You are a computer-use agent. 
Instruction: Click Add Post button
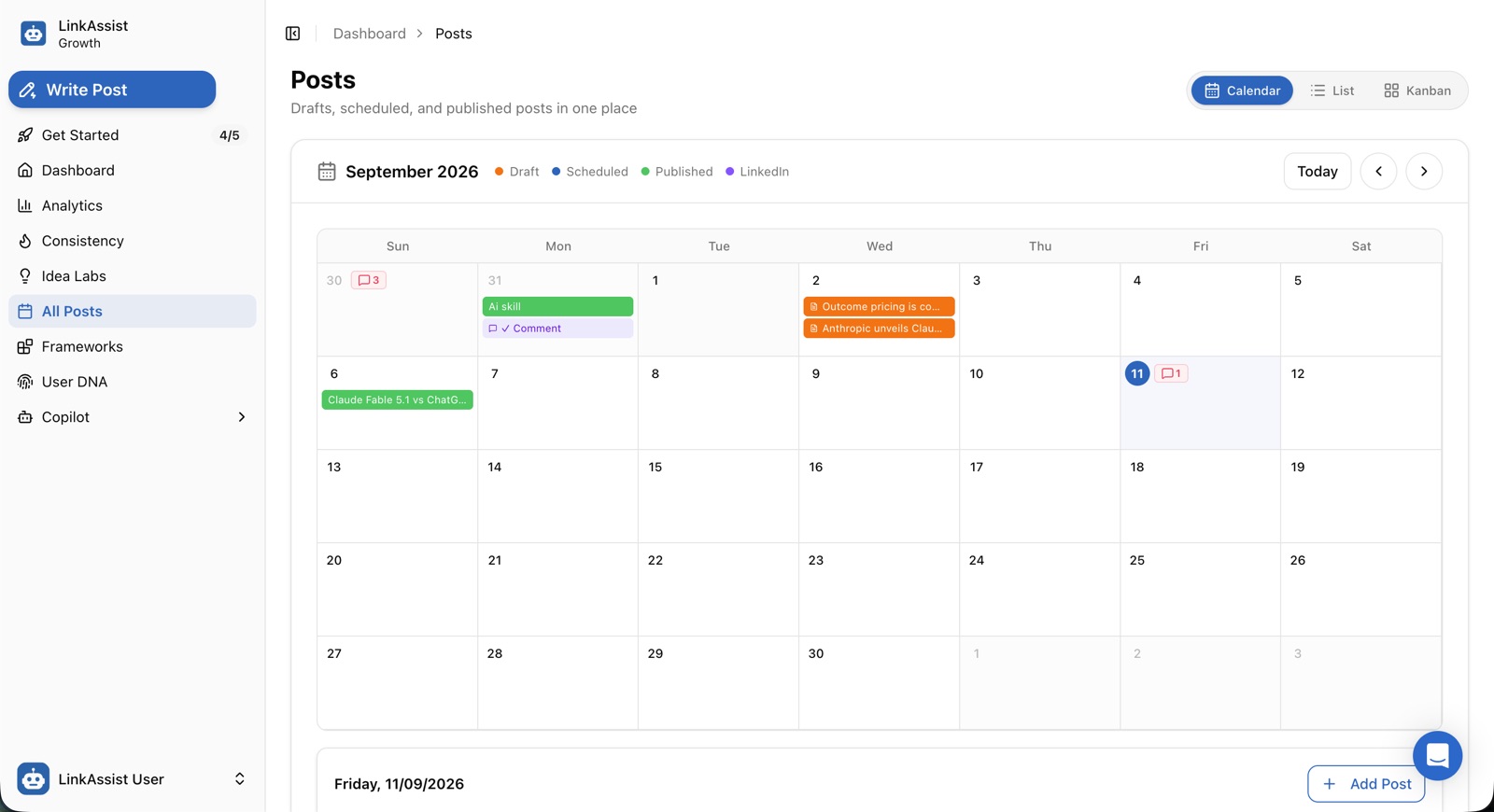coord(1366,784)
